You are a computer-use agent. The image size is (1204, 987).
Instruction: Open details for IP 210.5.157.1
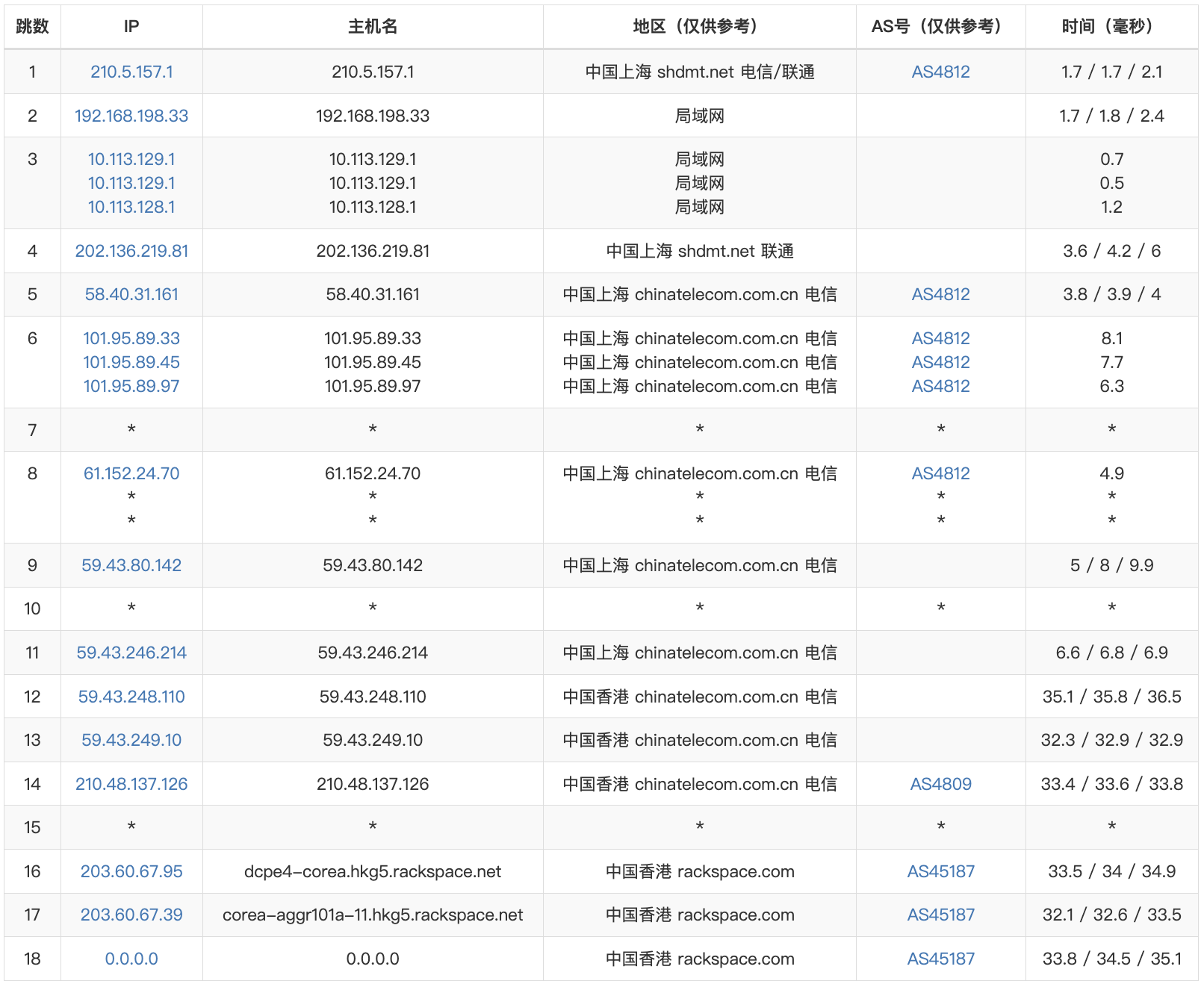click(x=131, y=72)
